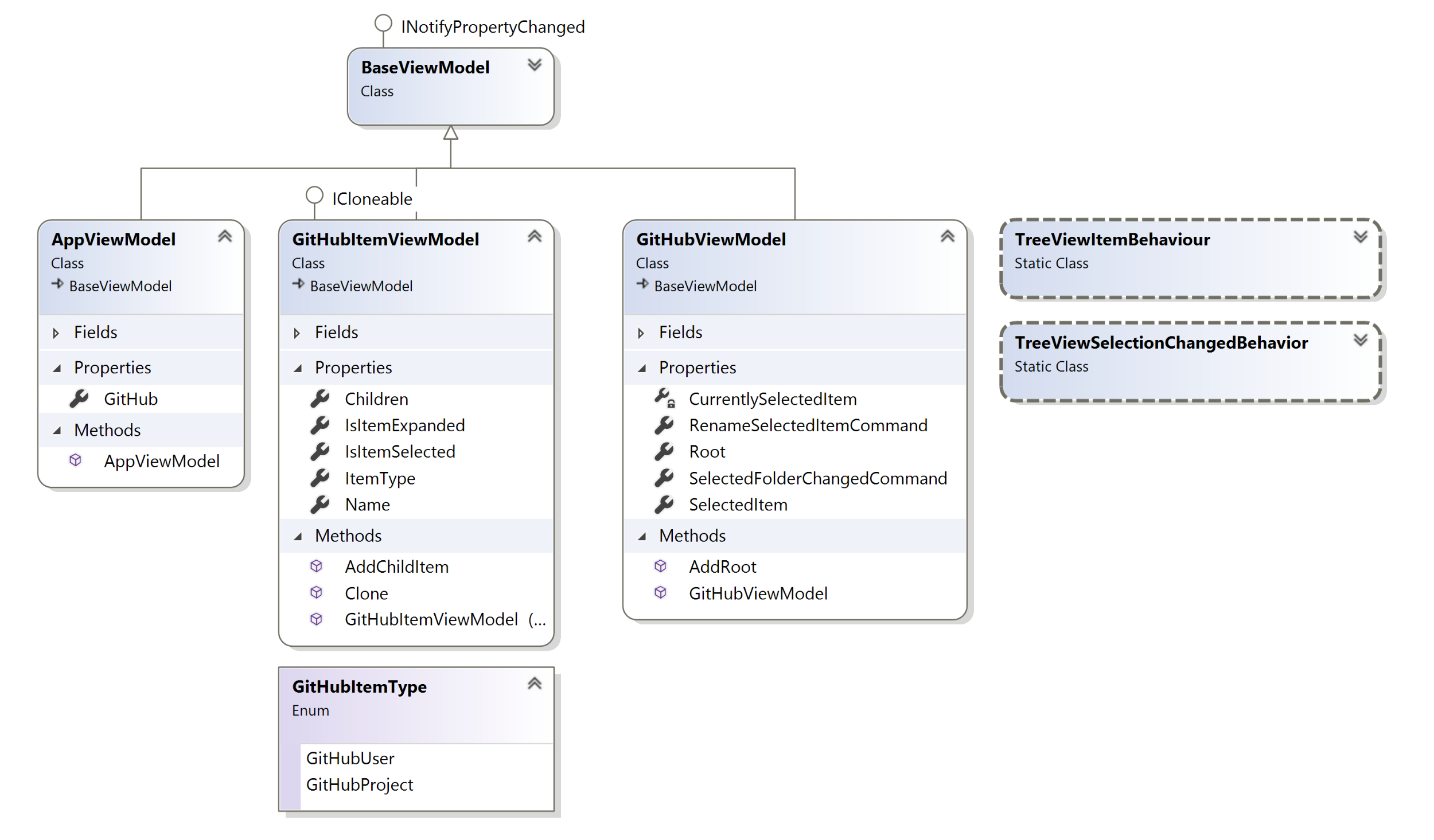Image resolution: width=1434 pixels, height=840 pixels.
Task: Select the GitHub property row text
Action: (x=131, y=399)
